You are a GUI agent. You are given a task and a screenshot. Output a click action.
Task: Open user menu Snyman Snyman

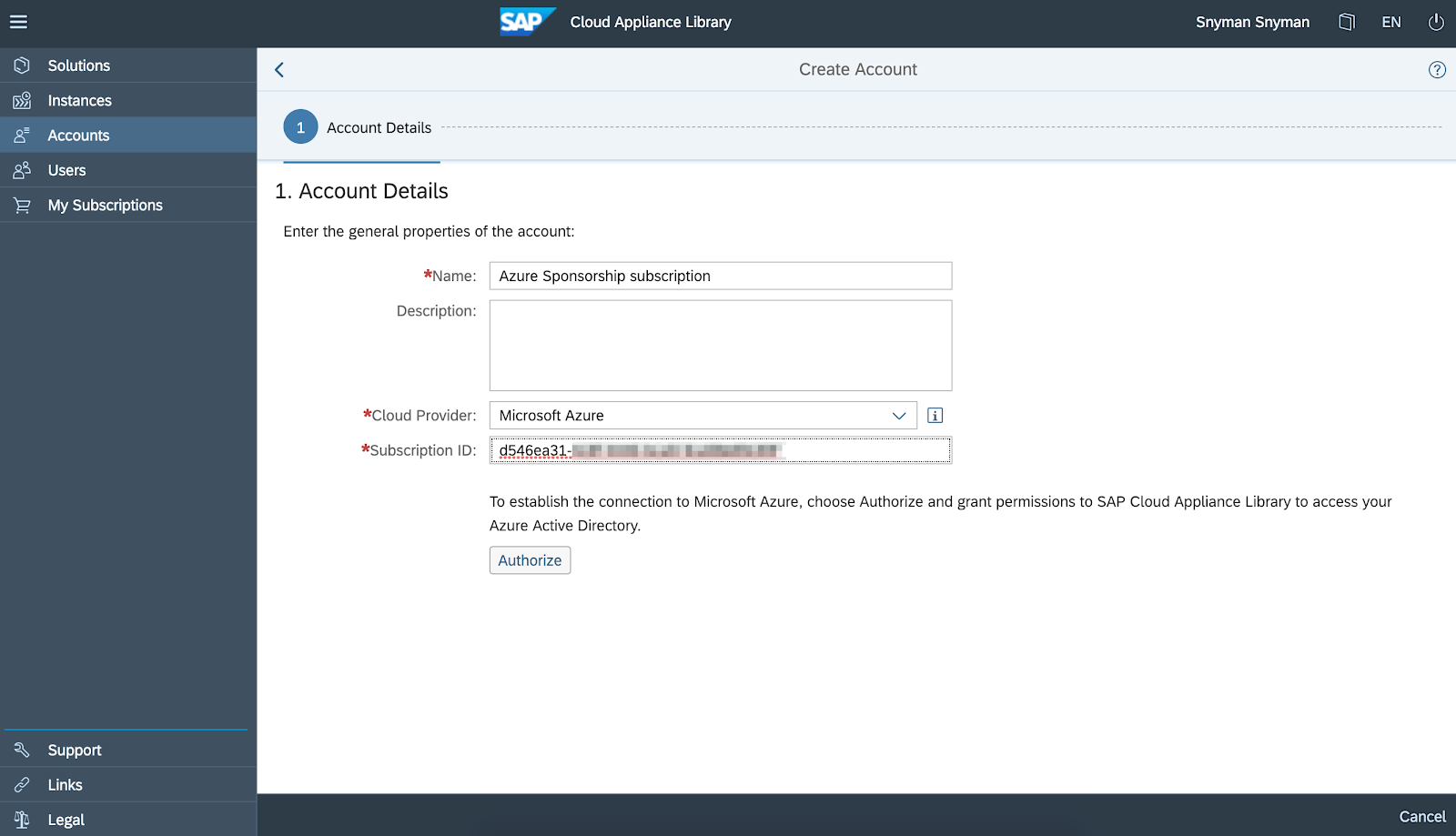click(1252, 22)
